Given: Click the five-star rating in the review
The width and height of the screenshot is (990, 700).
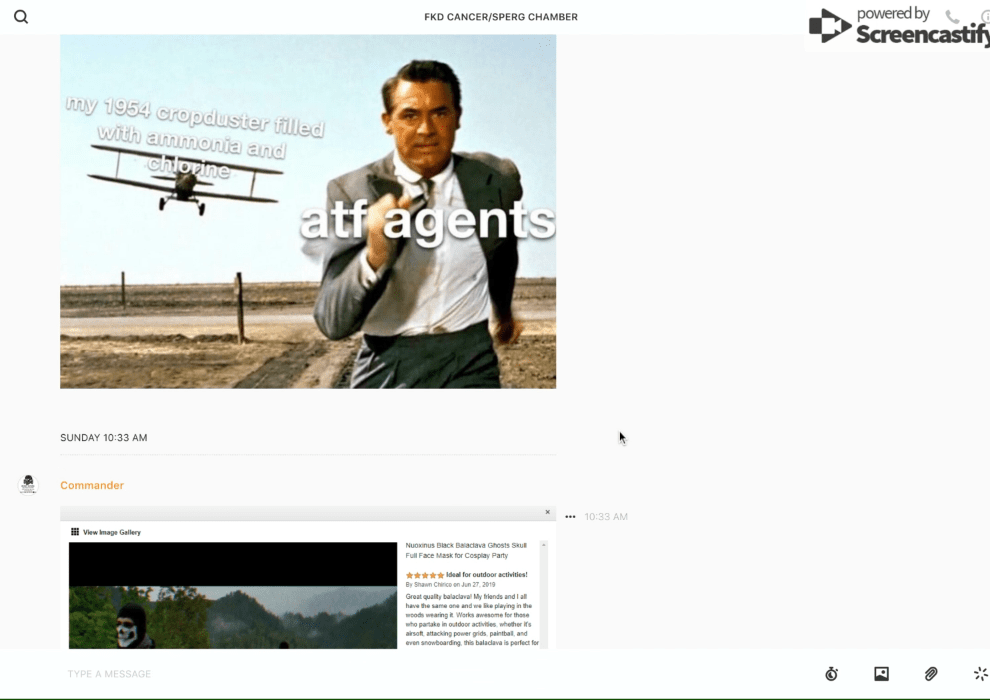Looking at the screenshot, I should point(424,575).
